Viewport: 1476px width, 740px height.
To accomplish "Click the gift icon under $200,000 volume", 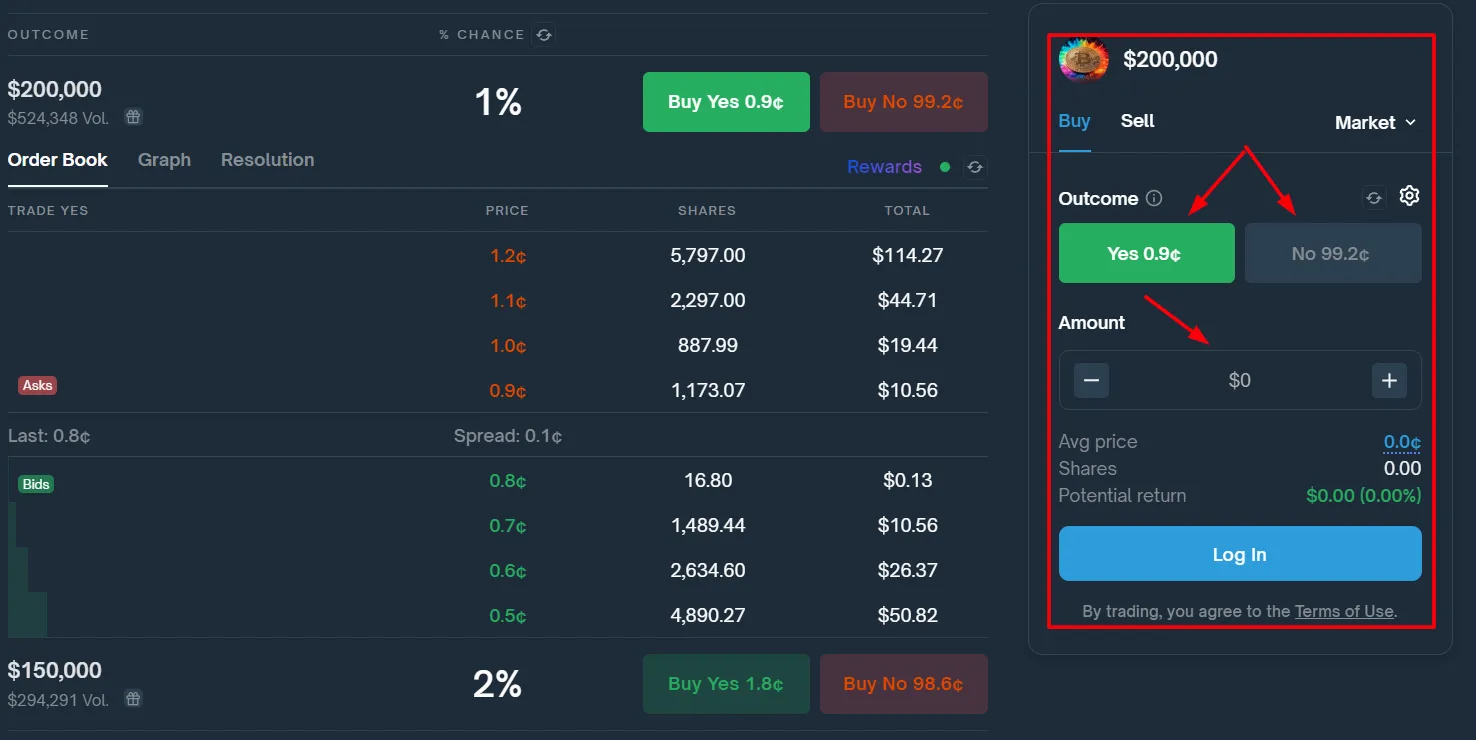I will (x=133, y=117).
